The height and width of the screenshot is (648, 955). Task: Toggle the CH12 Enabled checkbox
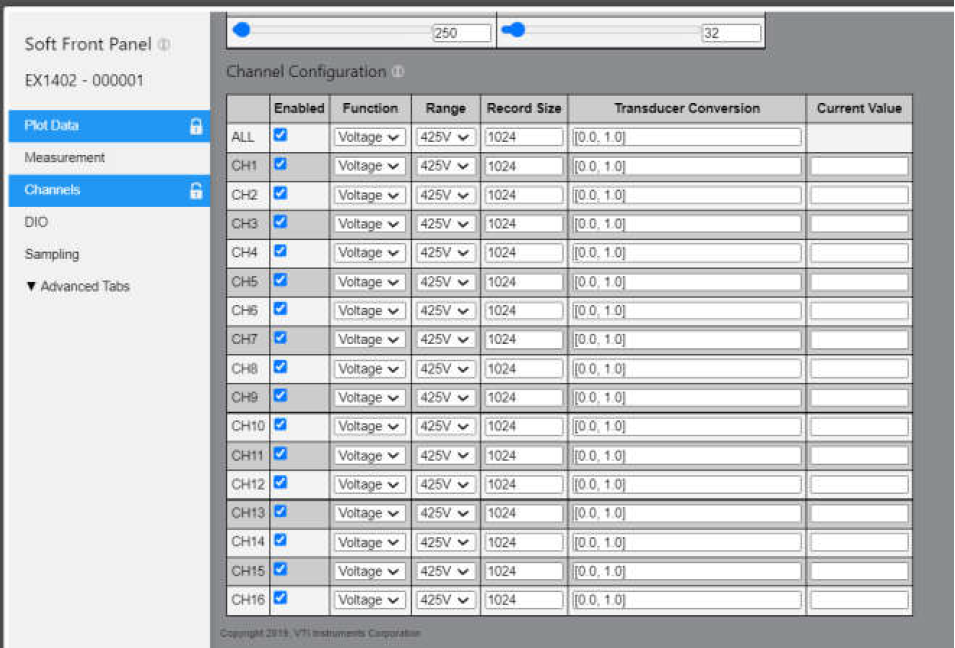click(x=280, y=483)
